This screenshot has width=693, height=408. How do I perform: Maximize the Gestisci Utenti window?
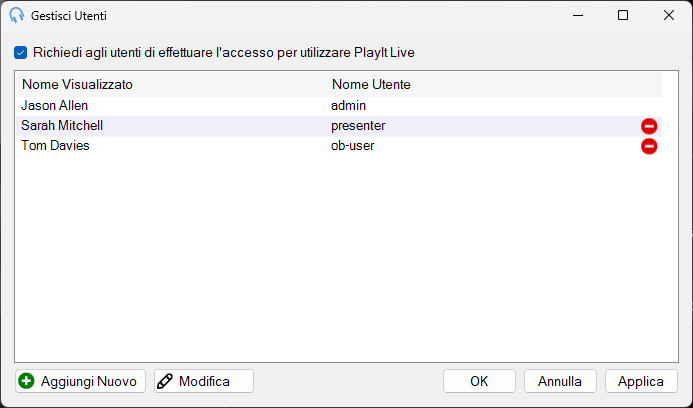click(x=623, y=15)
